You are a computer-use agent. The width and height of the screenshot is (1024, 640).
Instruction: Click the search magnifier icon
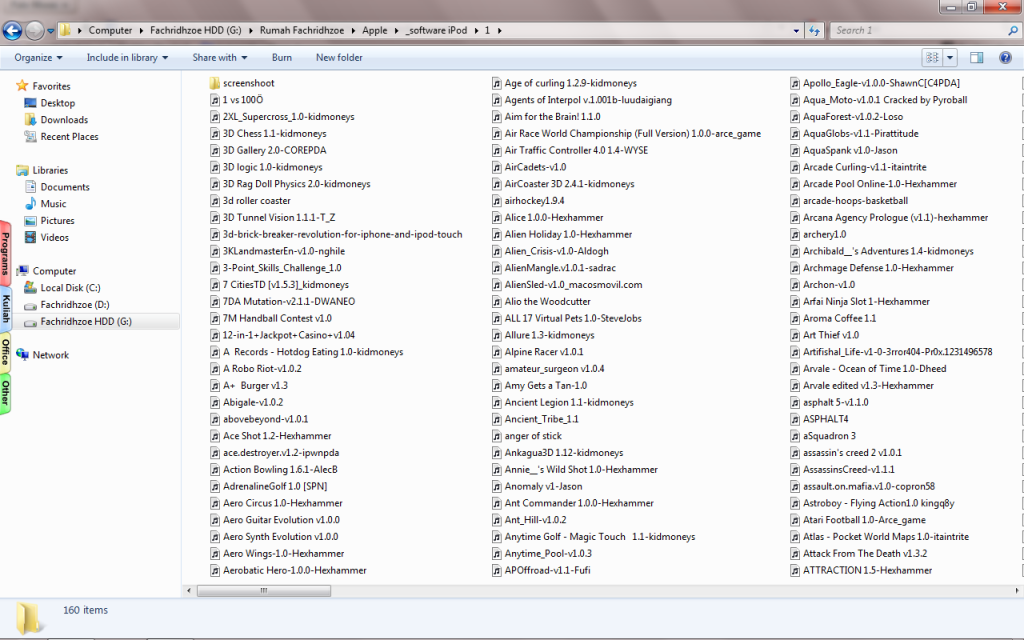point(1013,30)
